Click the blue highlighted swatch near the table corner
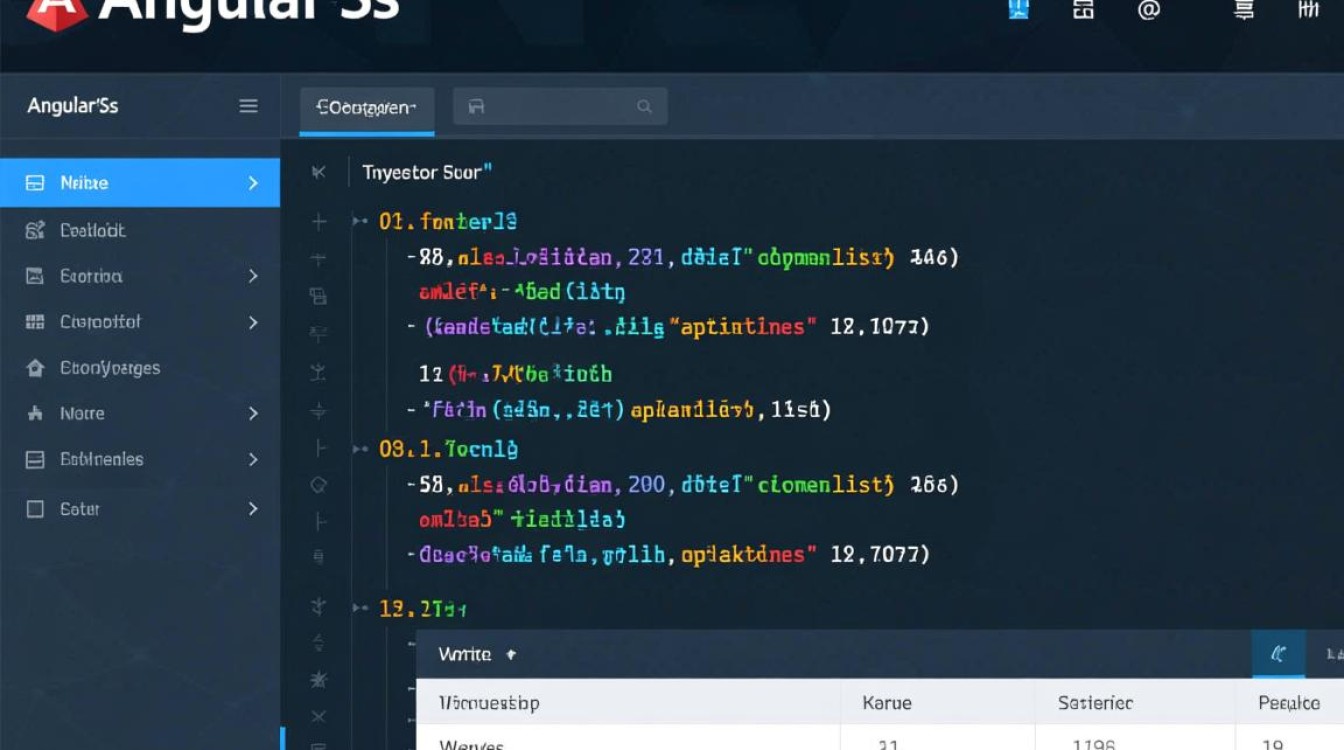Screen dimensions: 1344x750 1279,653
